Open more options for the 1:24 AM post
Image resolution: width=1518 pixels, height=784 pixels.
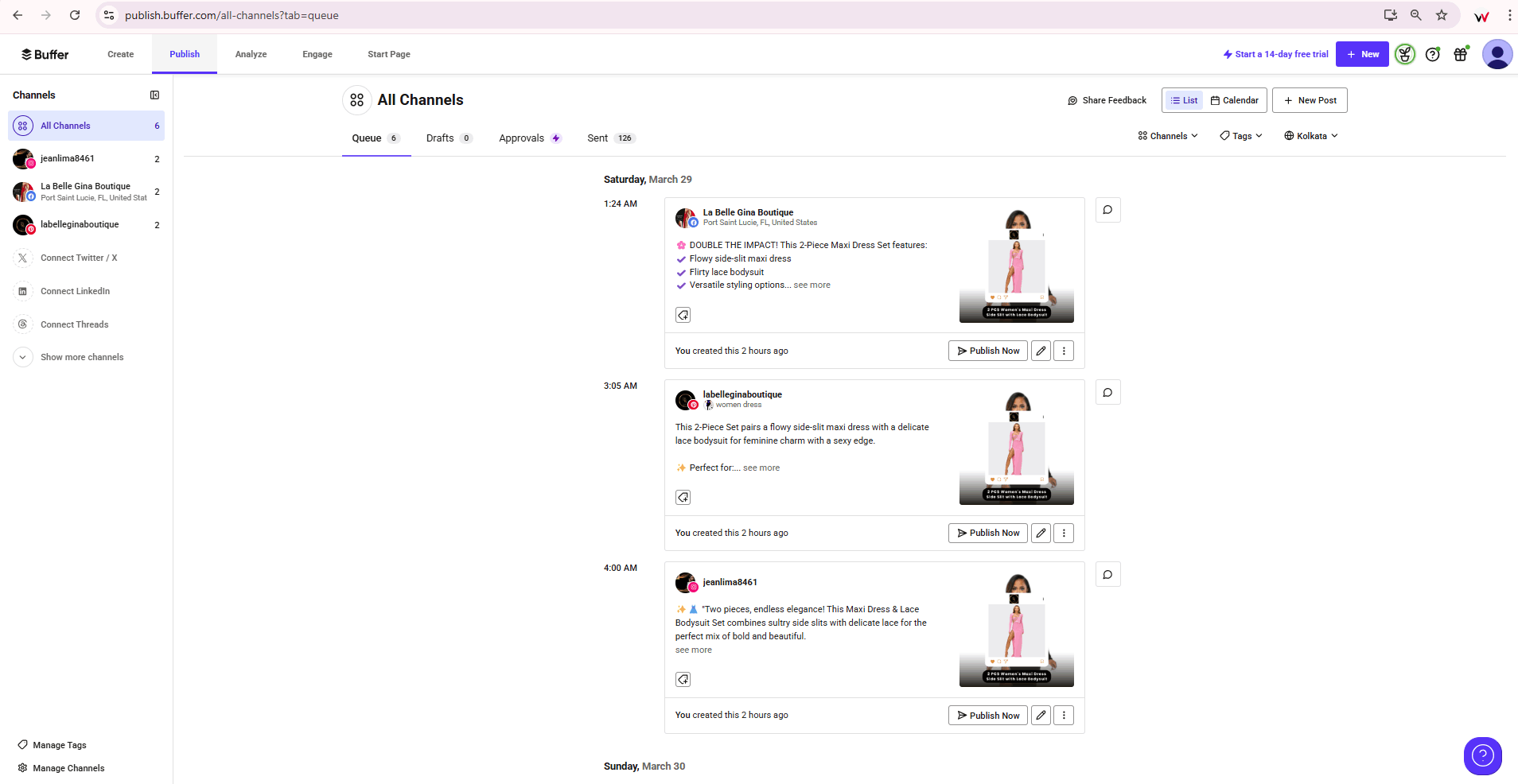coord(1064,351)
